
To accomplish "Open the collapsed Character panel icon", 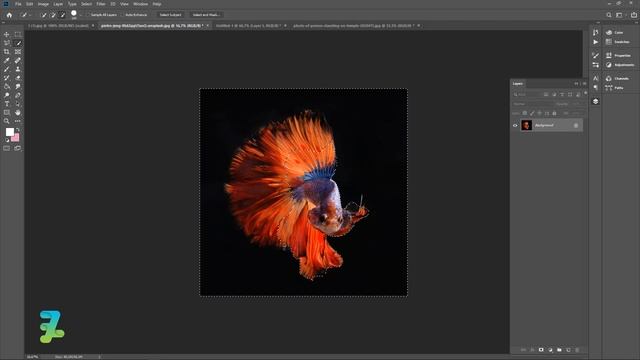I will tap(596, 78).
